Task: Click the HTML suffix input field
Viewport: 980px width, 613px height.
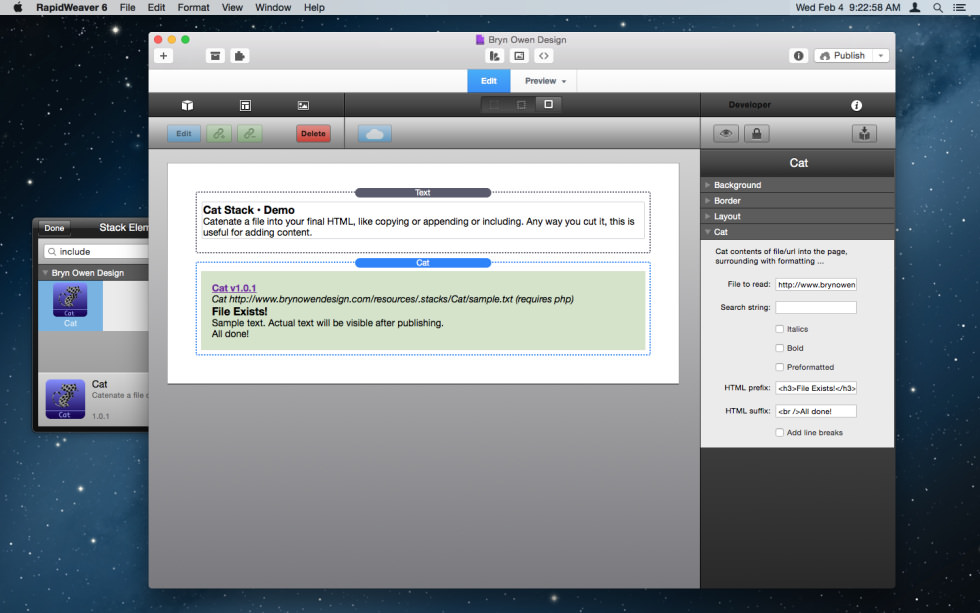Action: click(x=816, y=411)
